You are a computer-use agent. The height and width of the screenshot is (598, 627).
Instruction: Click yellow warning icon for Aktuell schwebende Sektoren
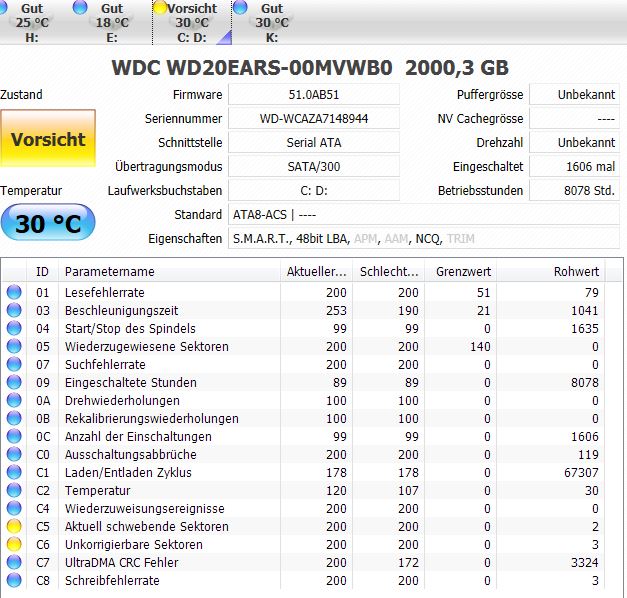pyautogui.click(x=14, y=526)
